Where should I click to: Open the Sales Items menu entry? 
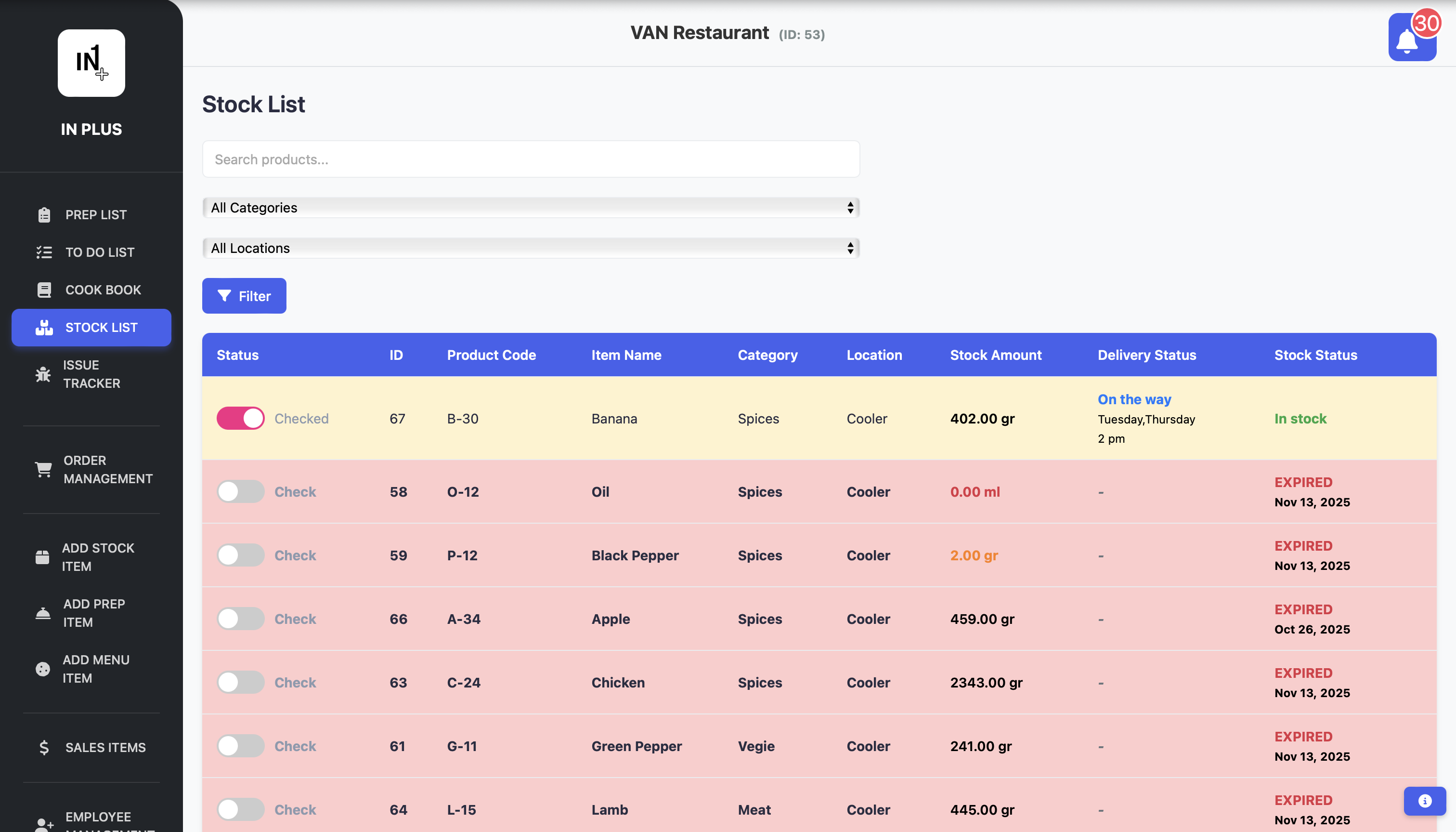(x=105, y=747)
